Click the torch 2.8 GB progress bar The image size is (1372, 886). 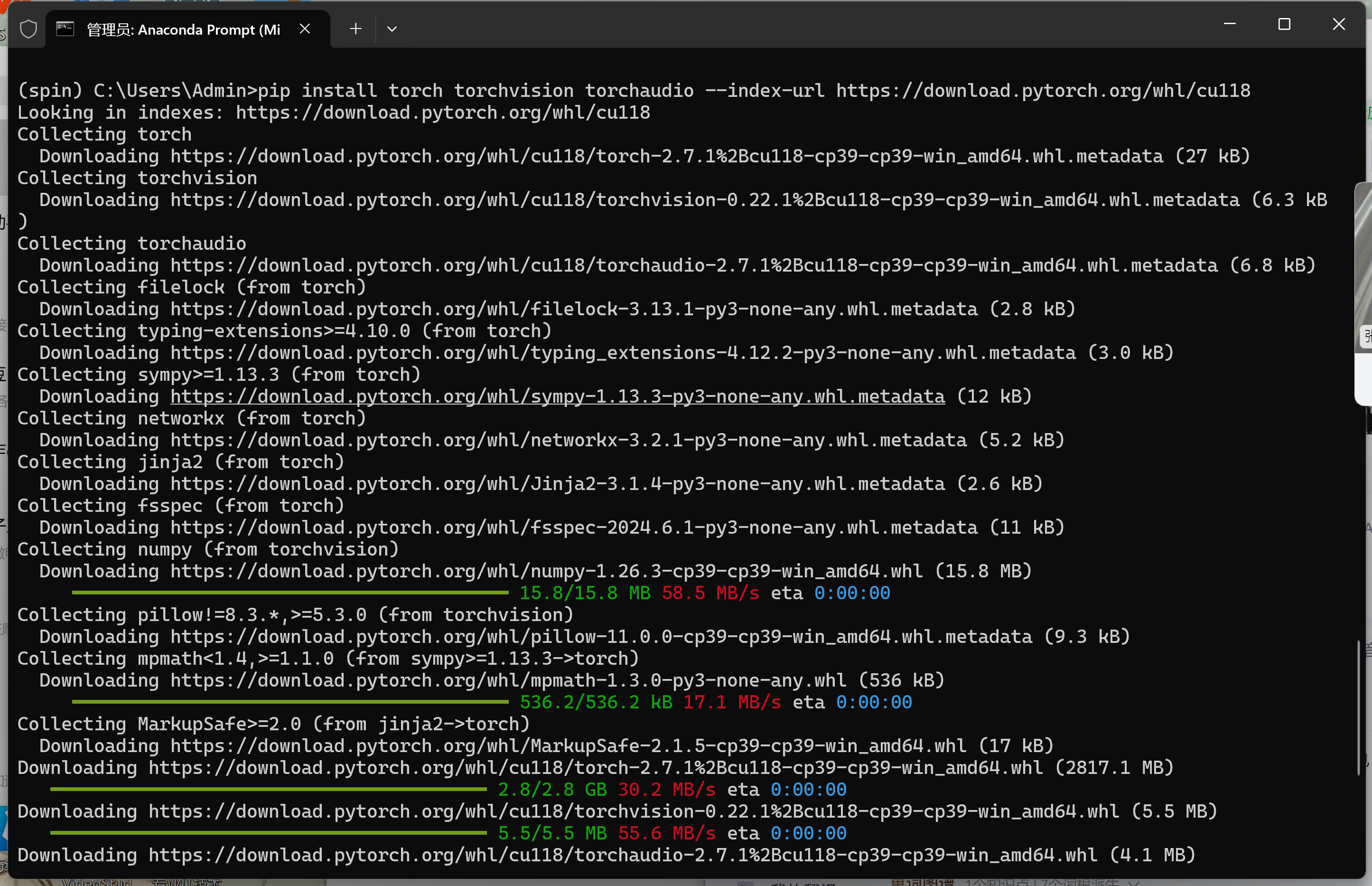click(x=268, y=789)
